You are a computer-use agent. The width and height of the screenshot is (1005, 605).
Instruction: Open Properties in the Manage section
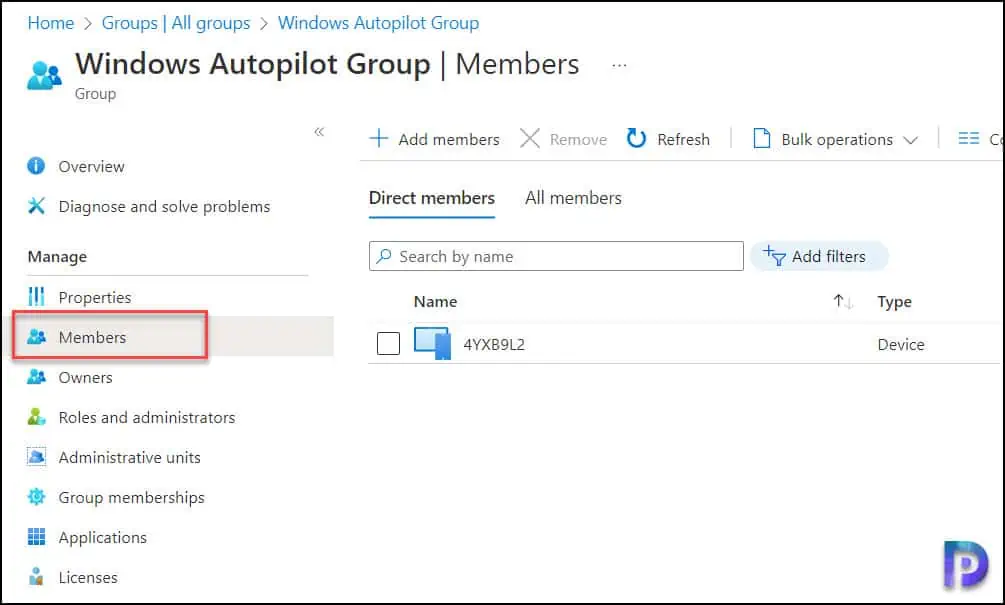(x=94, y=297)
